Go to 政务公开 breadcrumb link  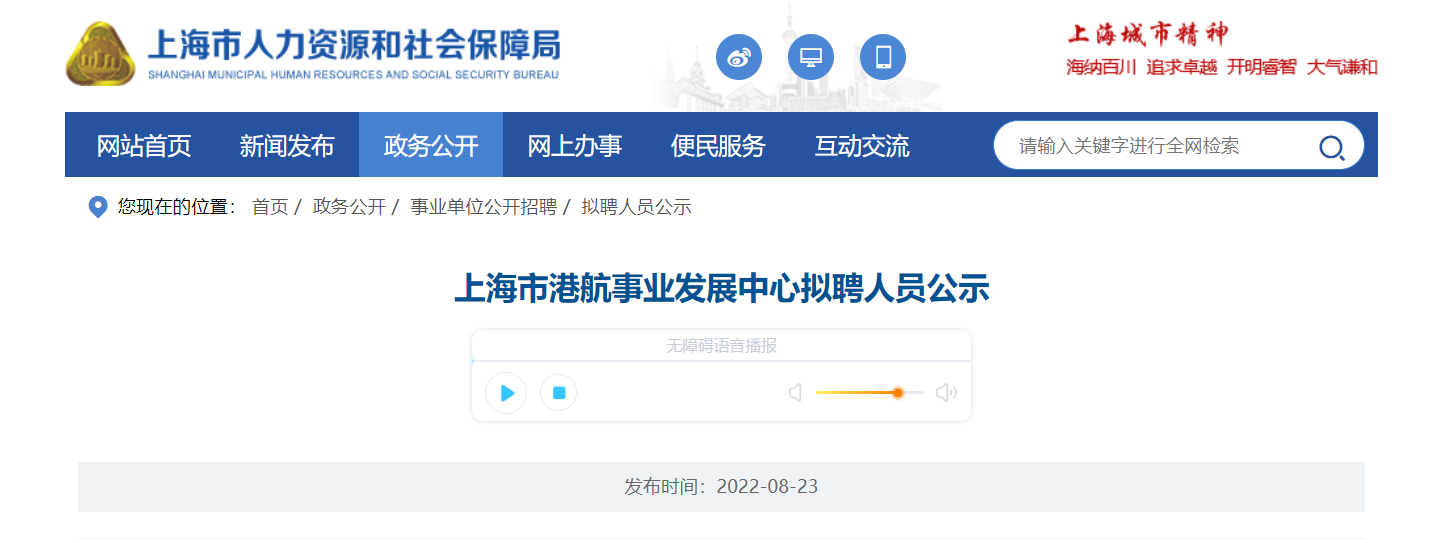click(x=349, y=207)
